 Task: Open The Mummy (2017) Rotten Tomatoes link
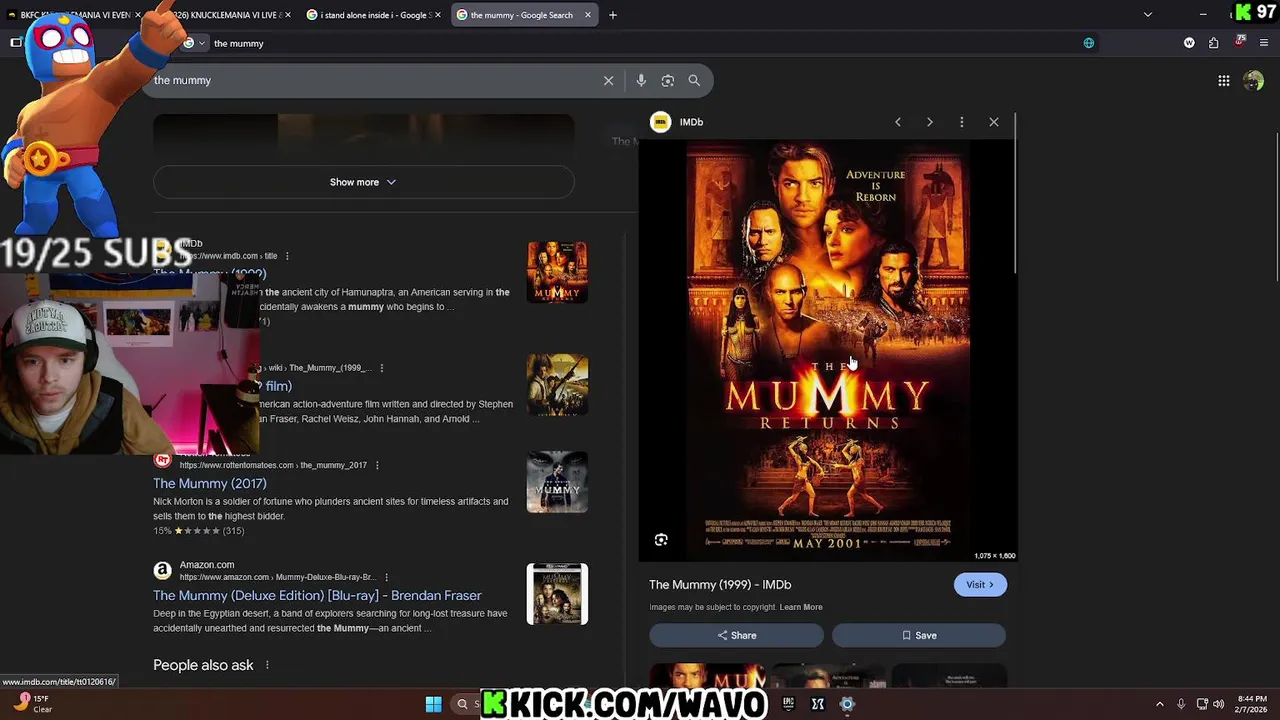[210, 483]
